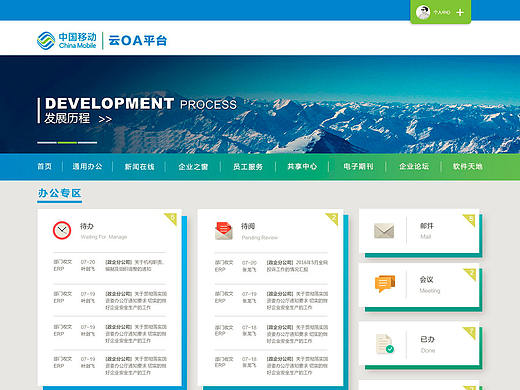Viewport: 520px width, 390px height.
Task: Open the 共享中心 menu
Action: 302,166
